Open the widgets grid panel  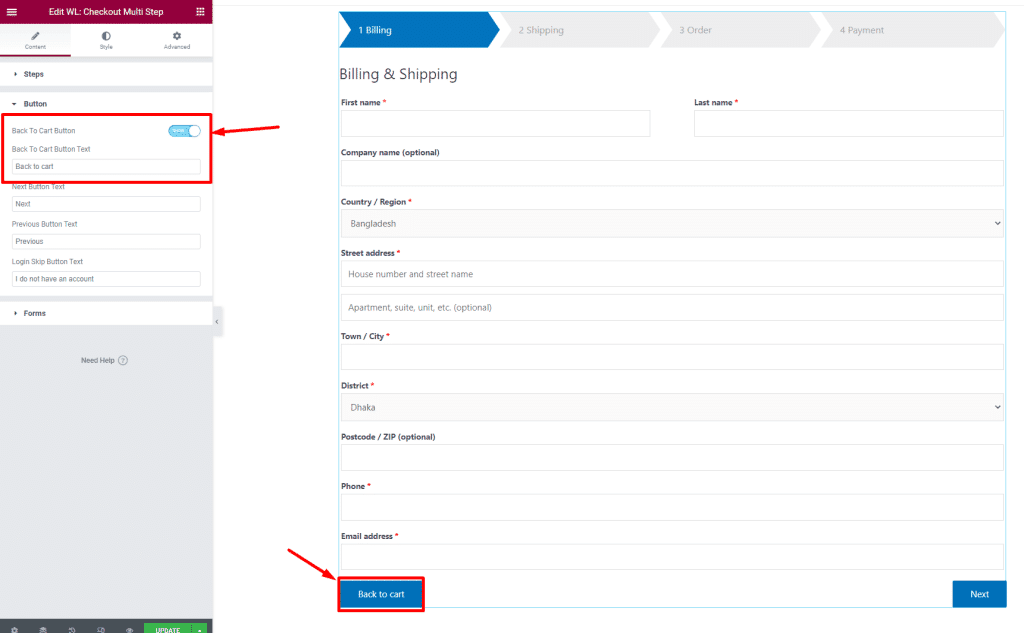pyautogui.click(x=200, y=12)
